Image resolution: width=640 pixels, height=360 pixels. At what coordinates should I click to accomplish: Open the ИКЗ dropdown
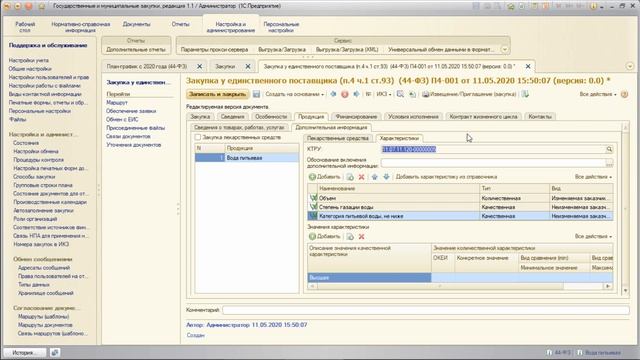[x=384, y=94]
